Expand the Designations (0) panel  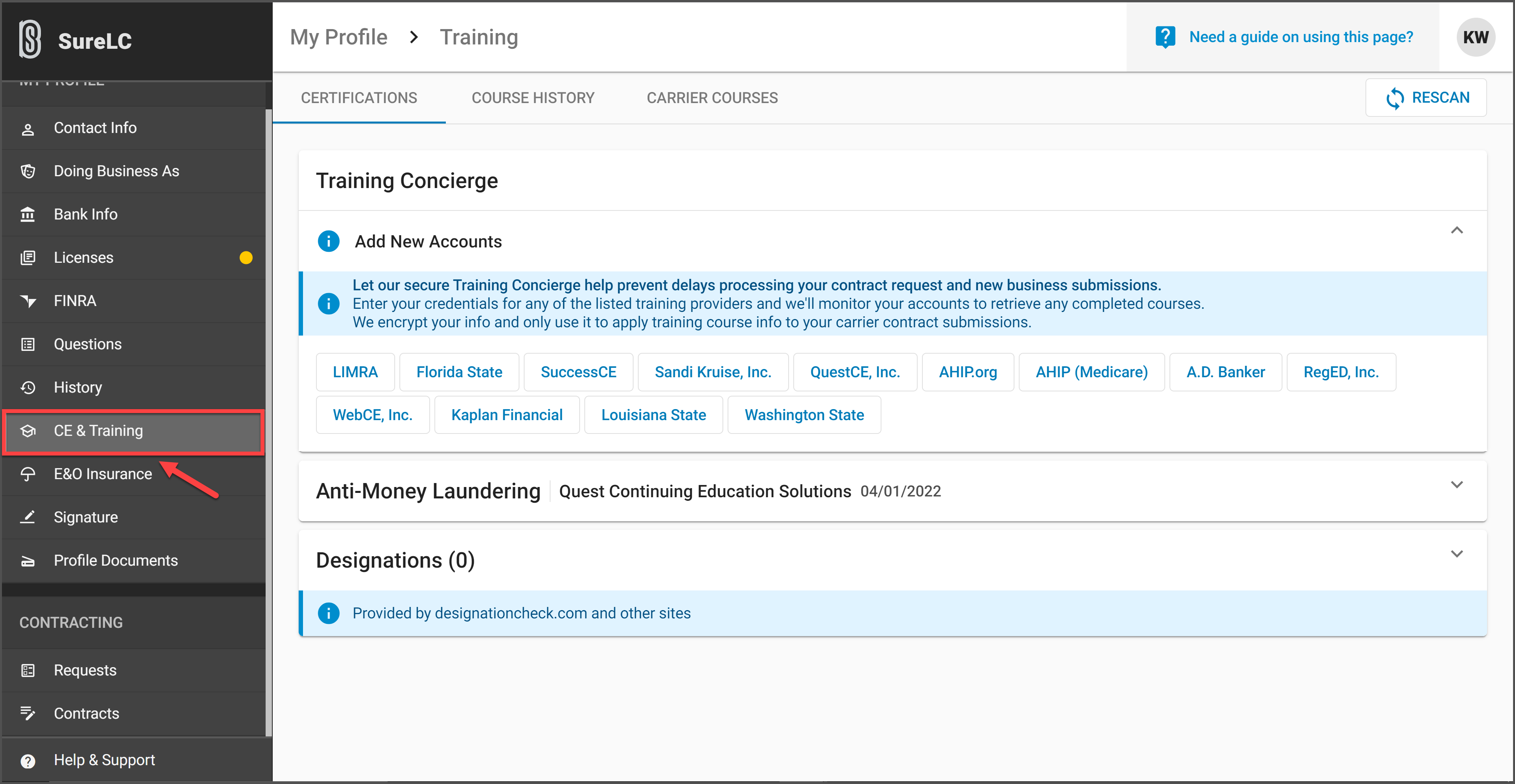(1456, 554)
